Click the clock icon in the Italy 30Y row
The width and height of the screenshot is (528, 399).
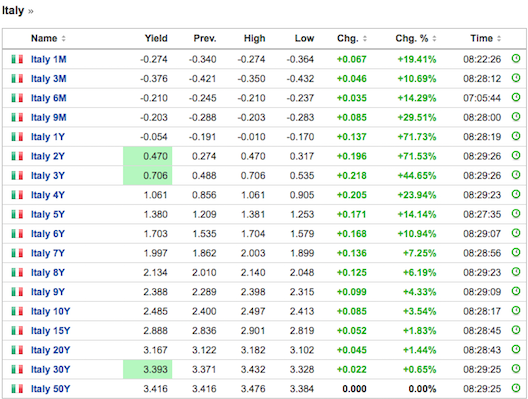[x=516, y=369]
